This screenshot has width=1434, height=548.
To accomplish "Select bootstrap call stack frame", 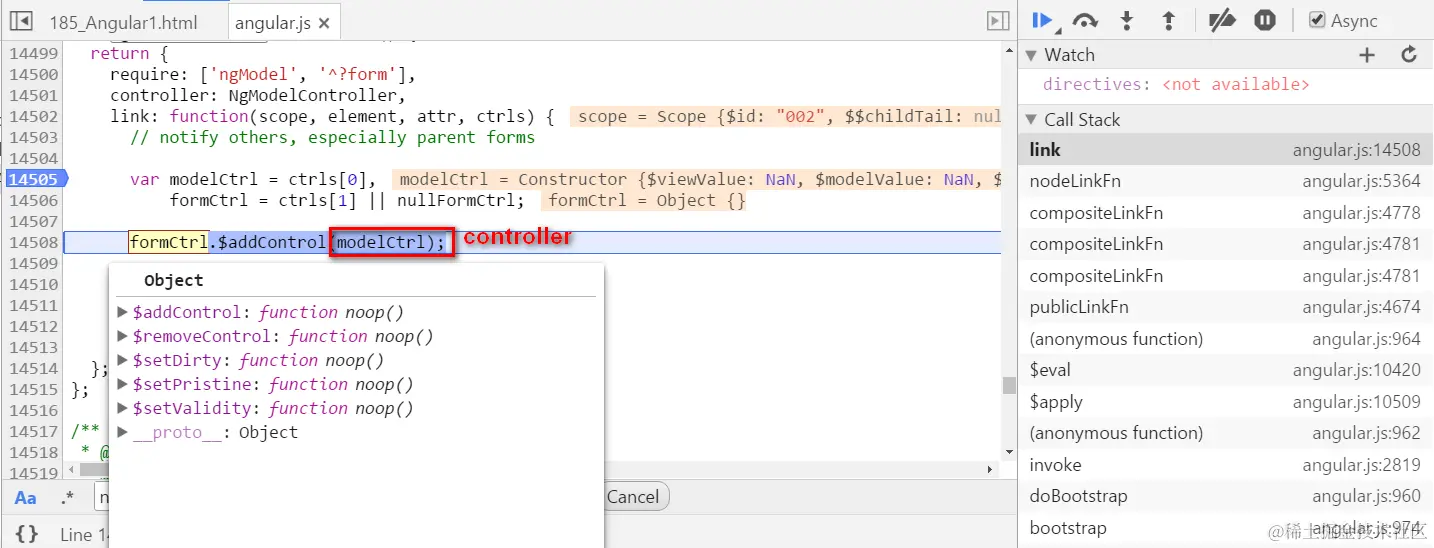I will 1225,528.
